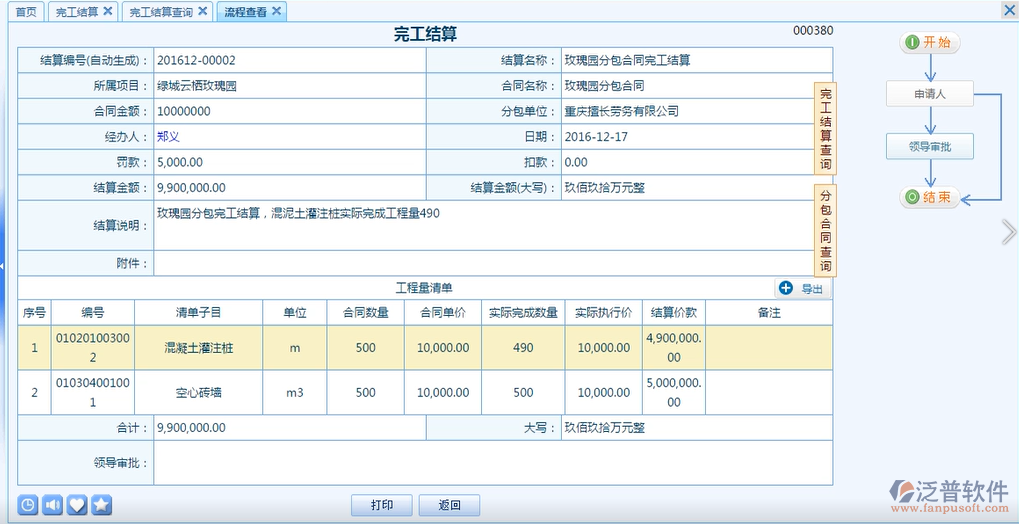The width and height of the screenshot is (1019, 524).
Task: Select the 开始 workflow node
Action: (929, 42)
